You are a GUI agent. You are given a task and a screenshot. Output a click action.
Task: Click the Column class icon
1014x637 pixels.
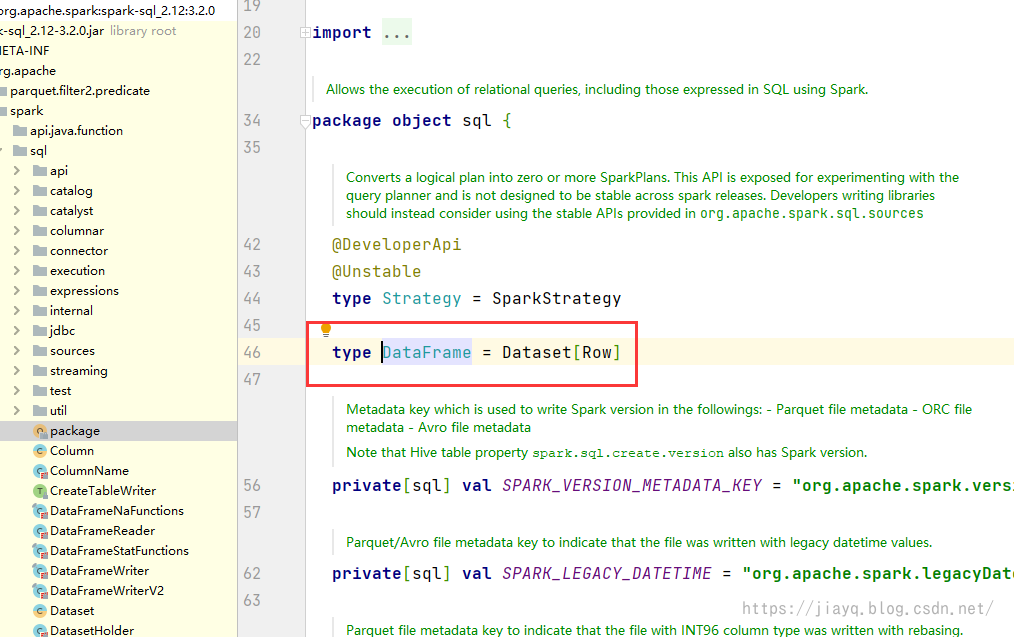(40, 451)
